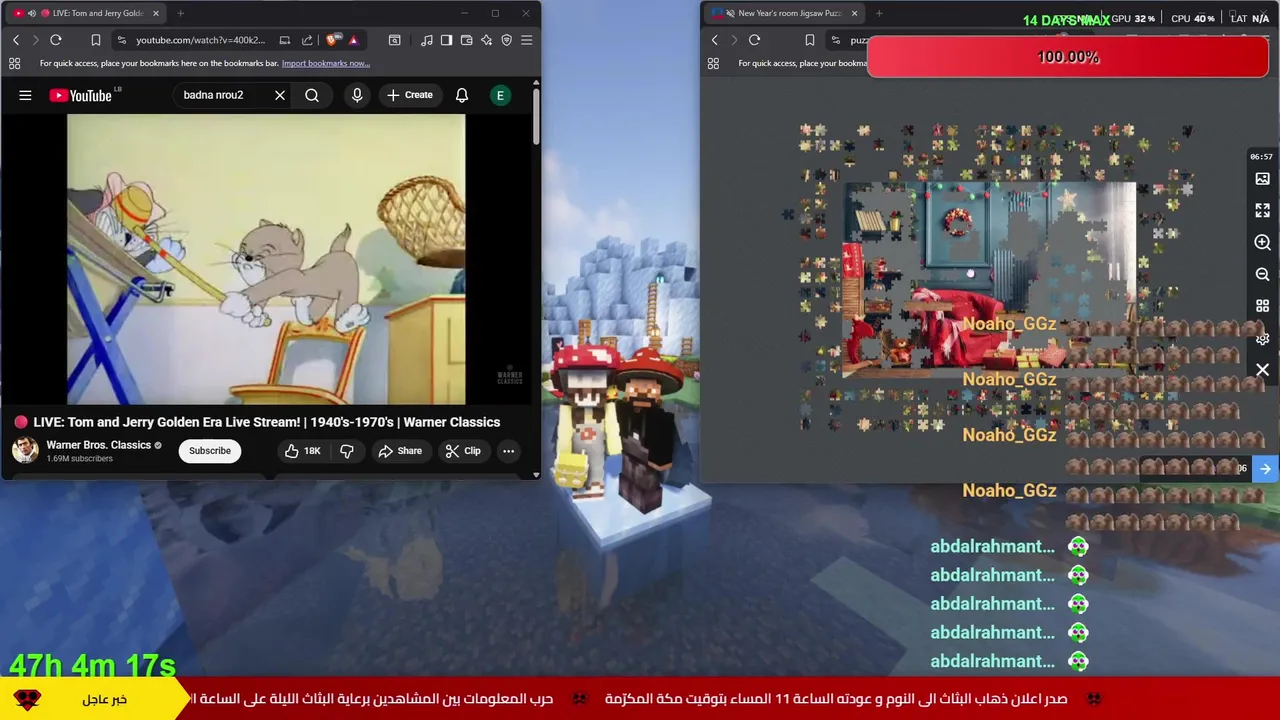Screen dimensions: 1280x720
Task: Click the Tom and Jerry video player
Action: pos(266,259)
